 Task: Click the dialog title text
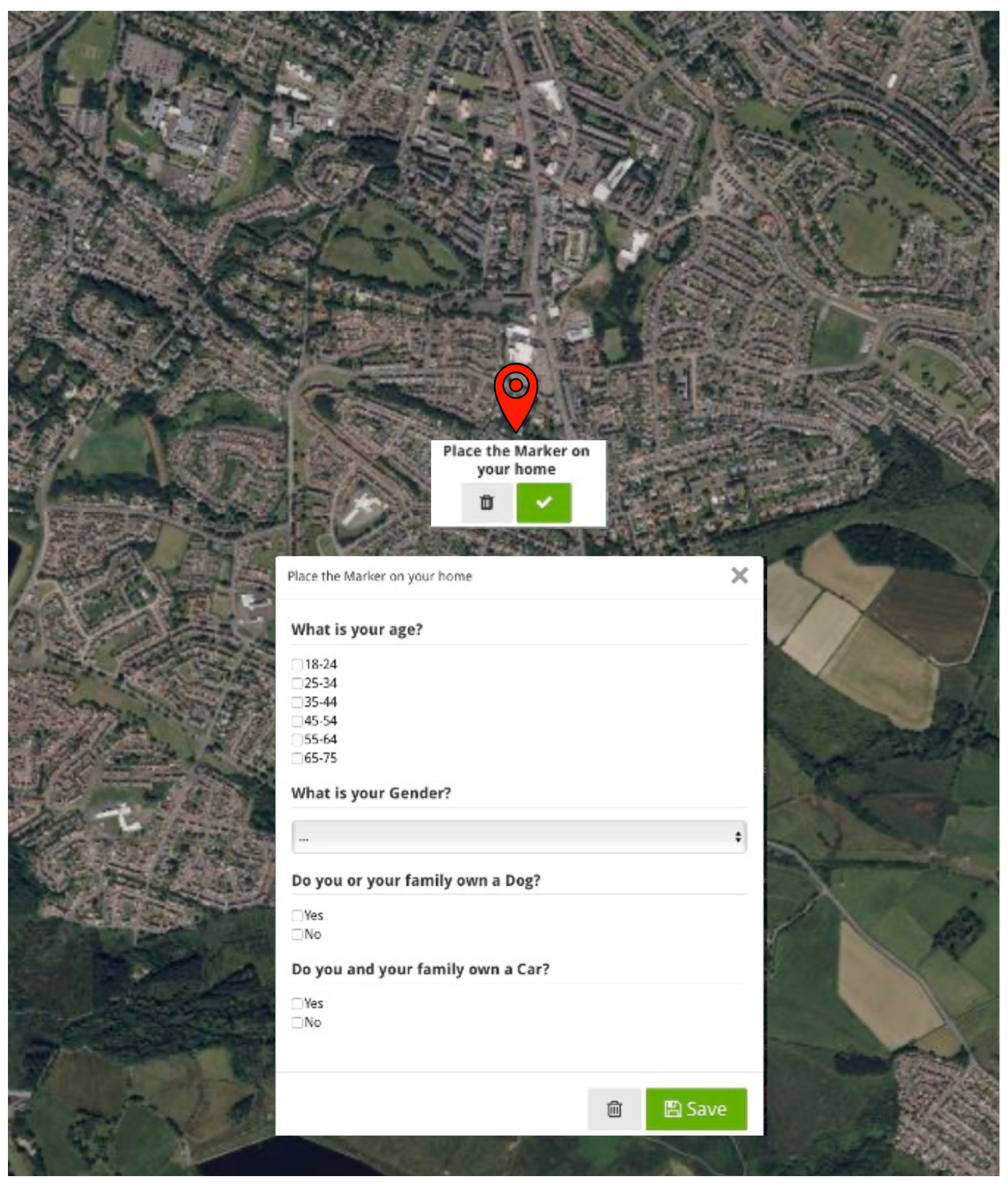click(x=379, y=576)
